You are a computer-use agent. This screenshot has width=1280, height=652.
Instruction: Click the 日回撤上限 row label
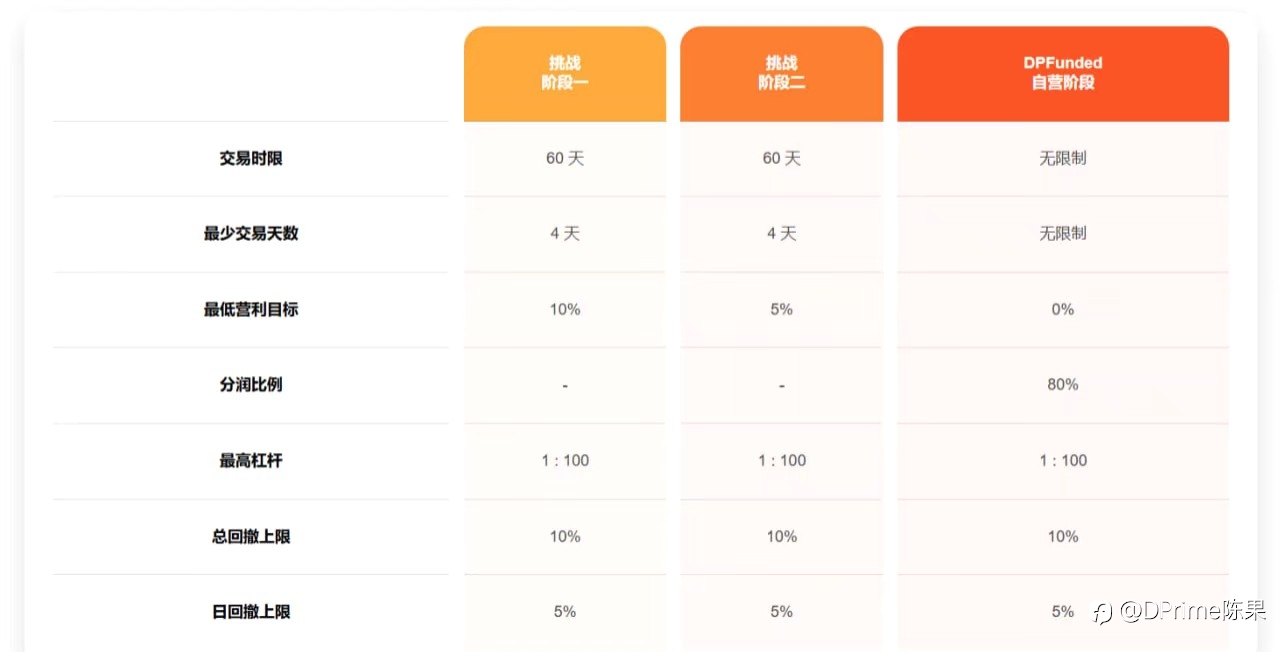pyautogui.click(x=251, y=611)
